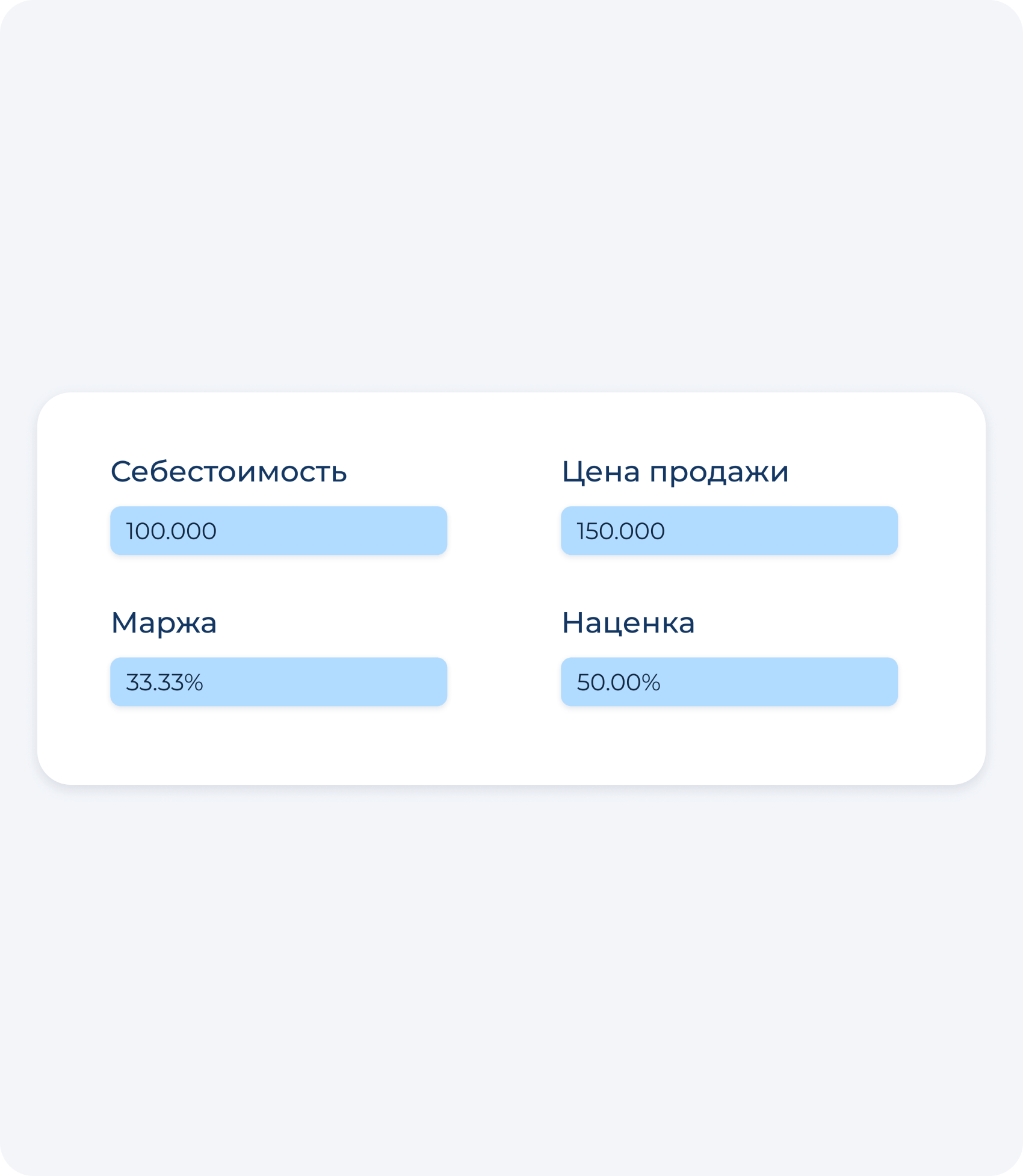Click the Наценка label text
The height and width of the screenshot is (1176, 1023).
pyautogui.click(x=628, y=622)
